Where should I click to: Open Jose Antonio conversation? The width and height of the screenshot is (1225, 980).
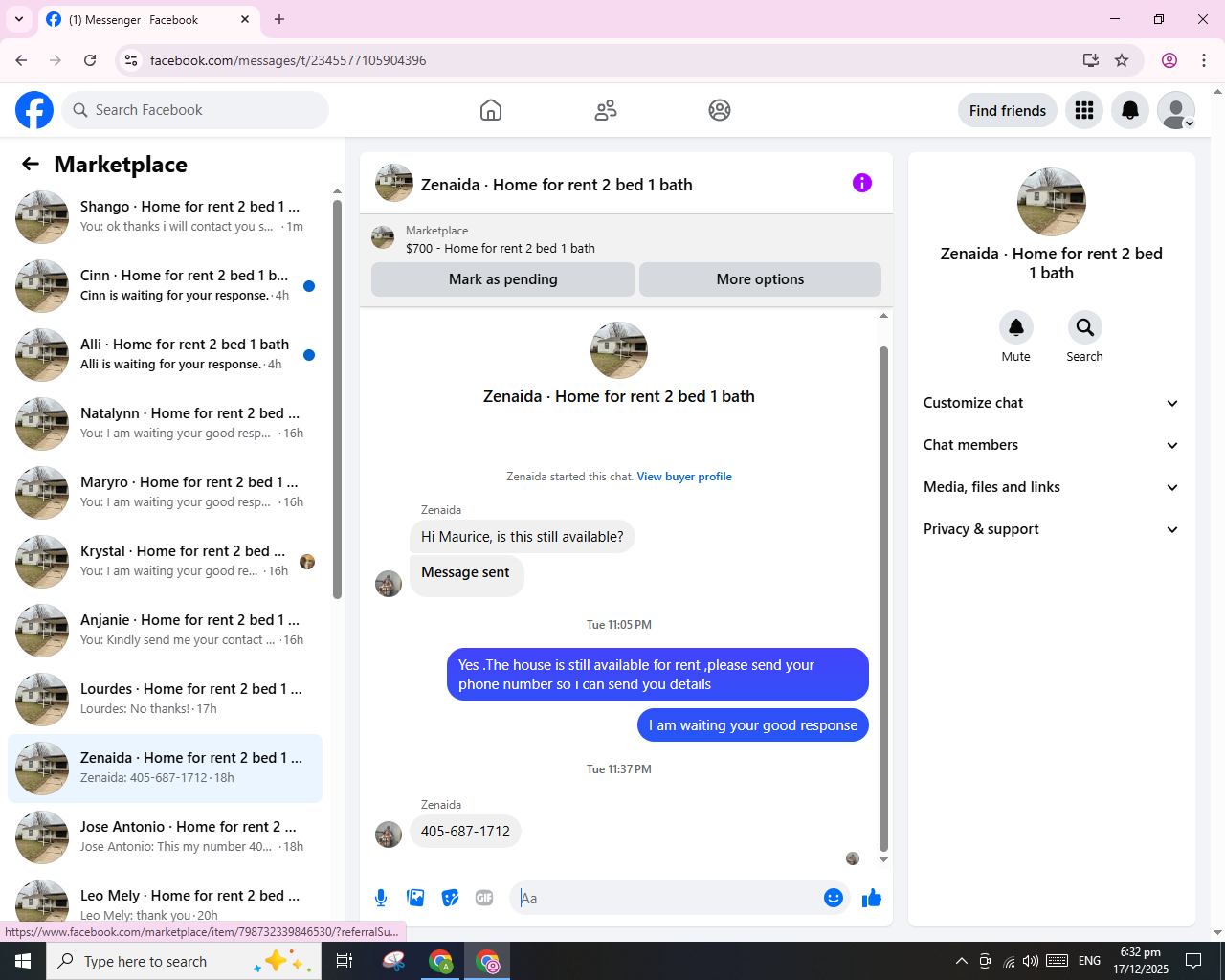pyautogui.click(x=165, y=837)
